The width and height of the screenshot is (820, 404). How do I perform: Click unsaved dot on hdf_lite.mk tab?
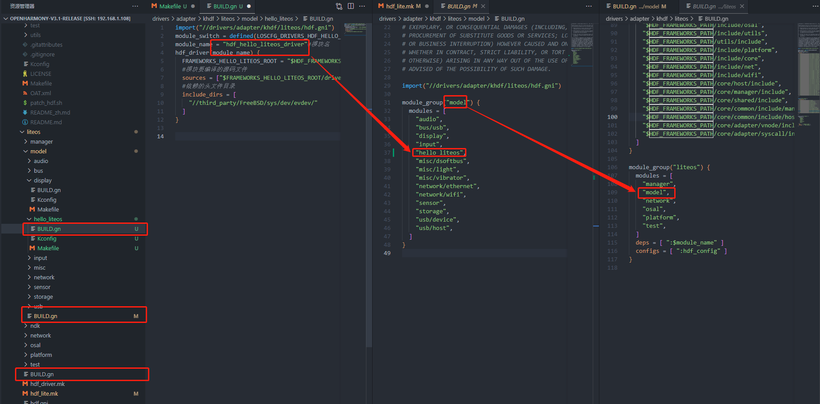pos(427,6)
